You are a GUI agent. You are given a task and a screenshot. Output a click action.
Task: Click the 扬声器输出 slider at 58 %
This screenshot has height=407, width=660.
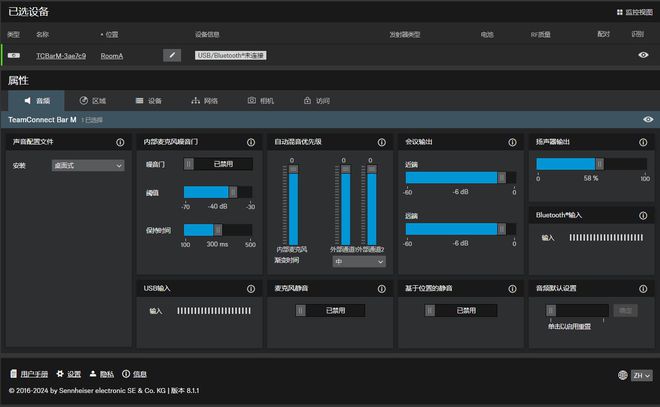tap(591, 164)
